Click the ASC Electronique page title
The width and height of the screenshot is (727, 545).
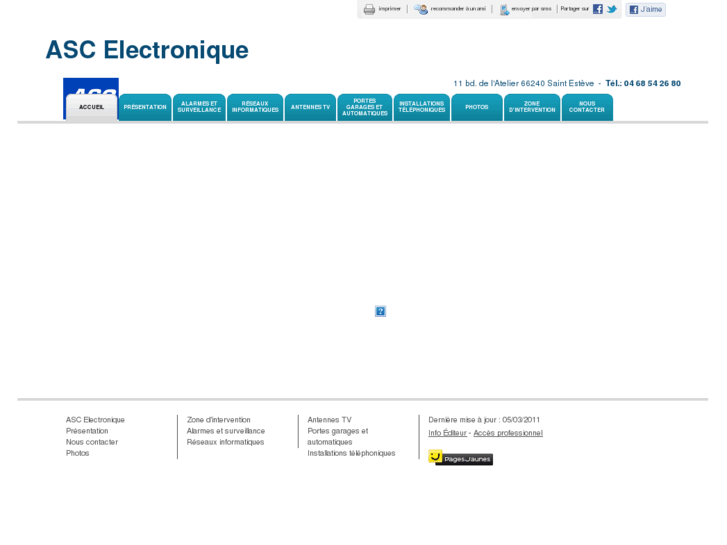(x=147, y=50)
